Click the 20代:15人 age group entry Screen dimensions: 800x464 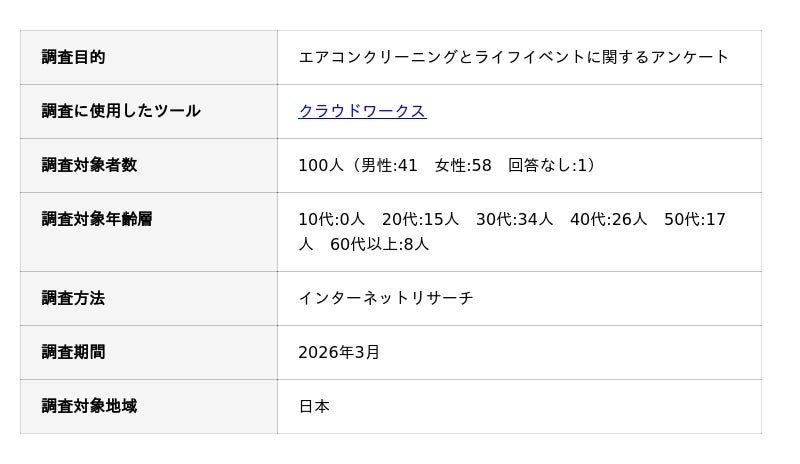click(420, 219)
